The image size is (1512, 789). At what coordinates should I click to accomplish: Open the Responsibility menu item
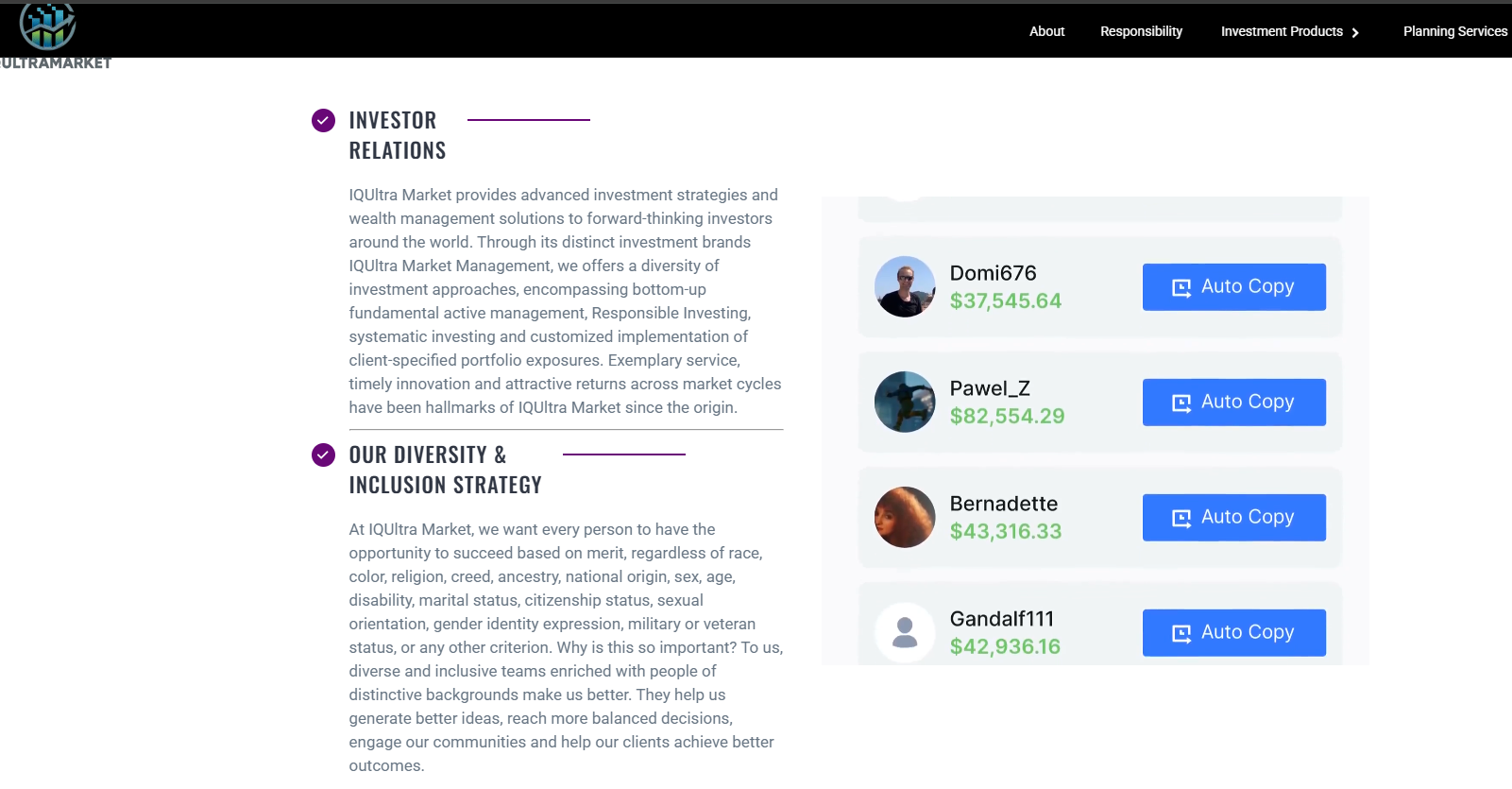coord(1141,31)
